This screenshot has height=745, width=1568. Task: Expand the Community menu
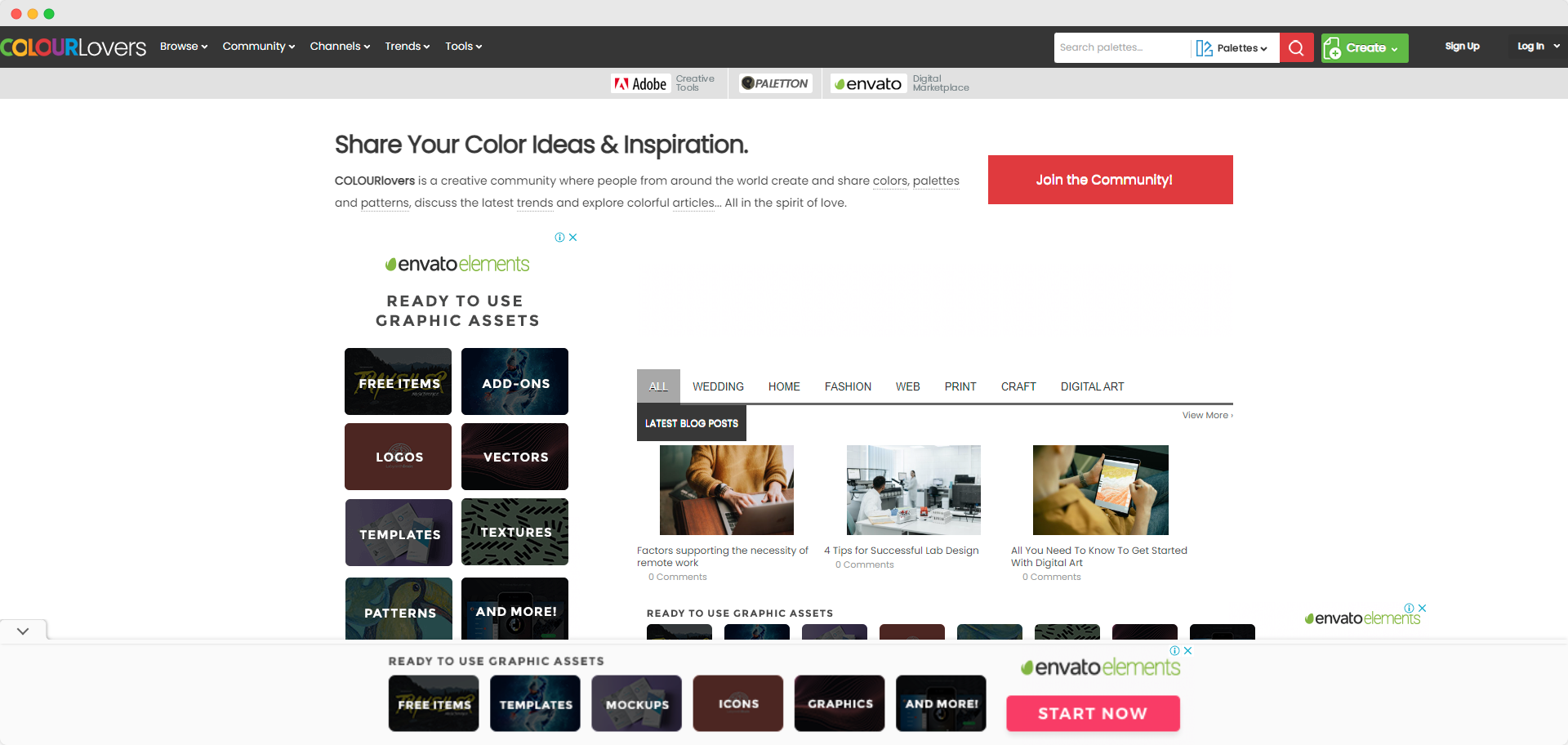pyautogui.click(x=259, y=47)
